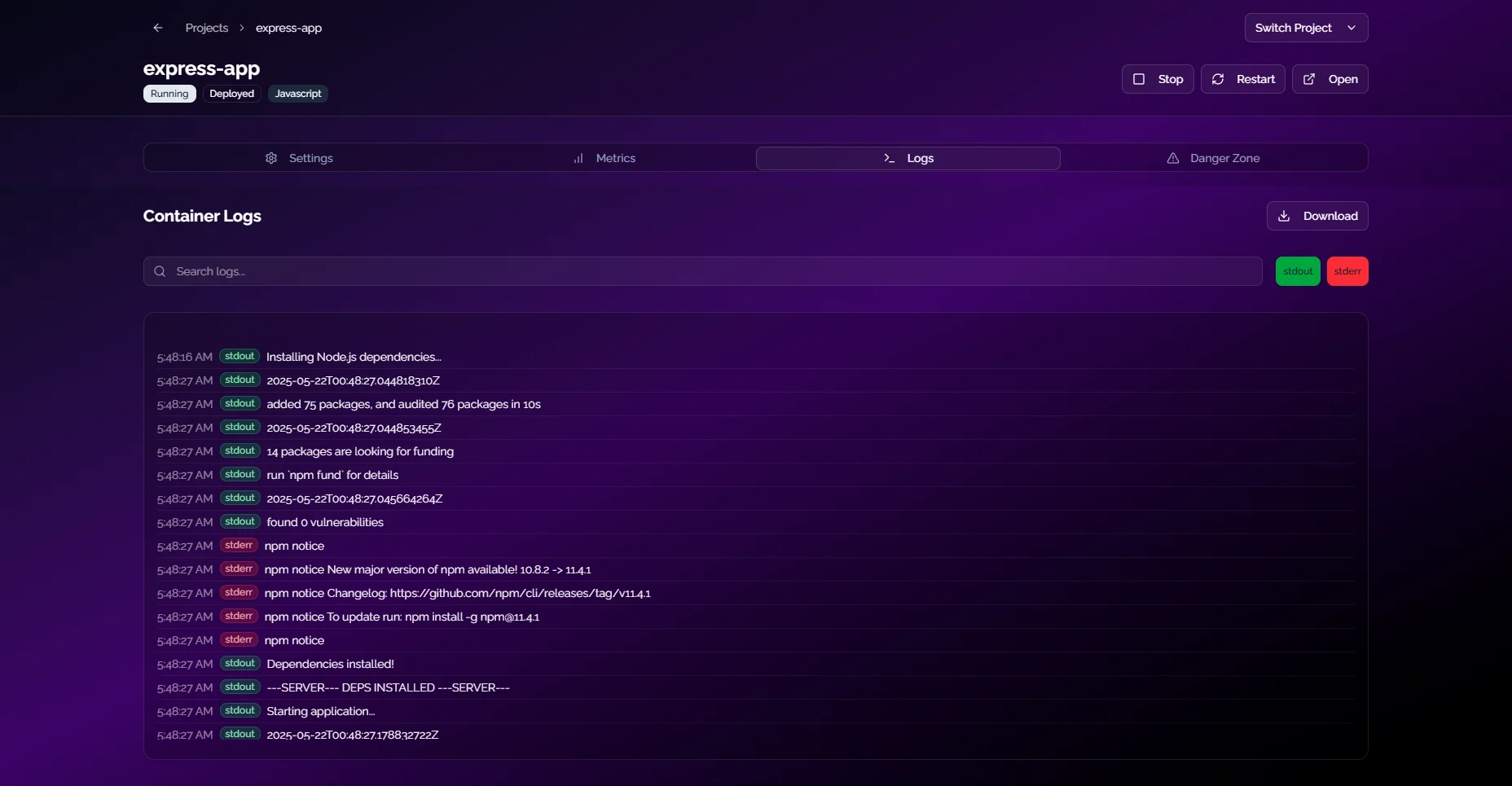This screenshot has width=1512, height=786.
Task: Click the terminal icon on the Logs tab
Action: coord(889,158)
